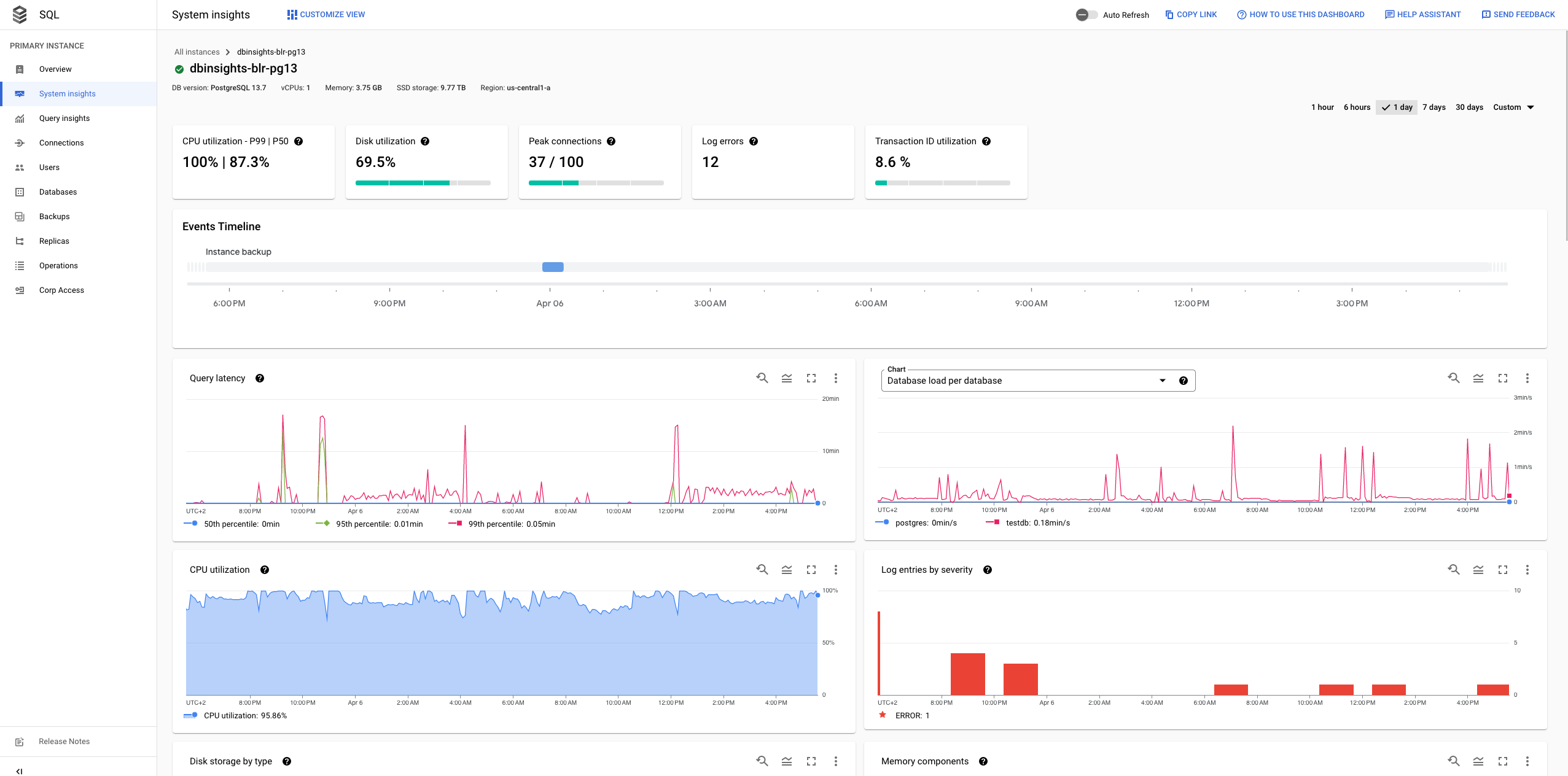
Task: Click the options menu on Log entries chart
Action: pyautogui.click(x=1527, y=570)
